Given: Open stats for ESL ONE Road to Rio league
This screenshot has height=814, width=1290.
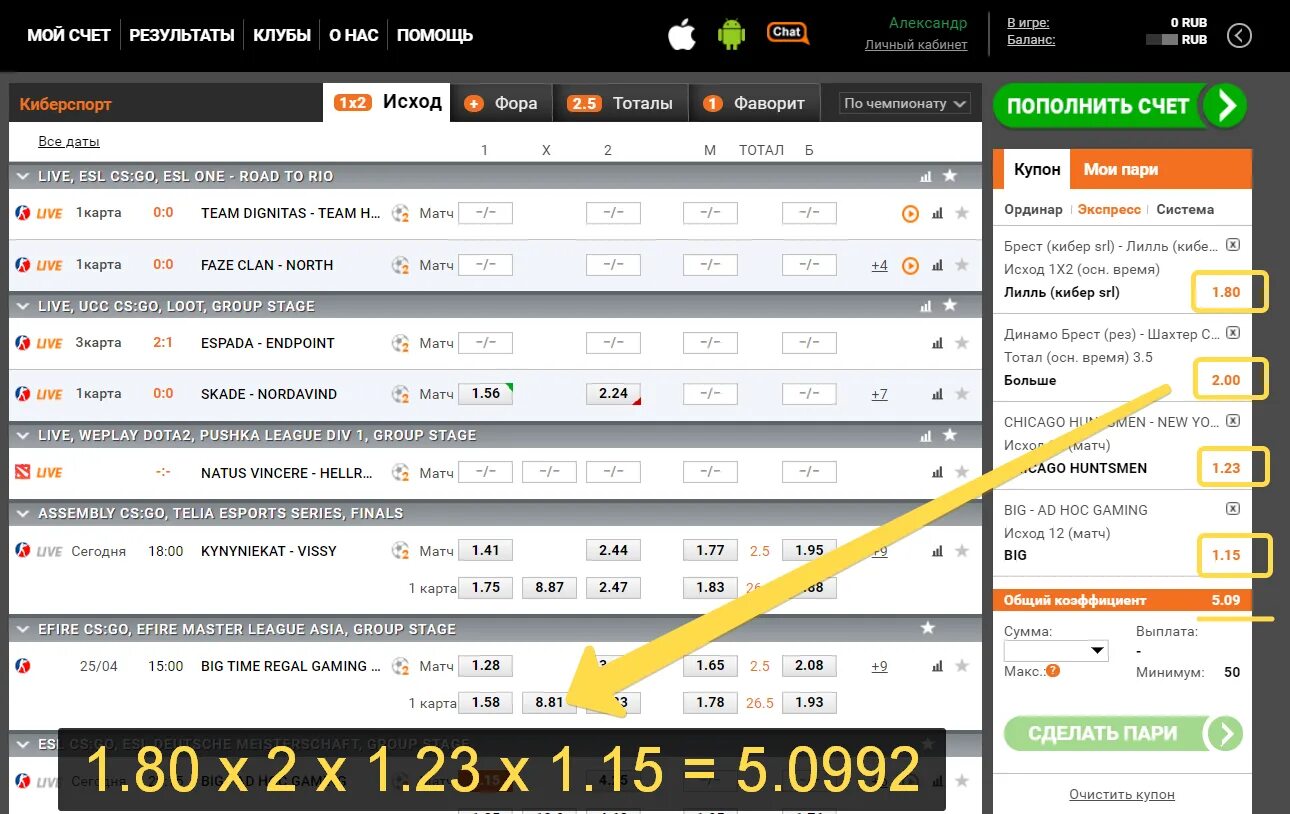Looking at the screenshot, I should click(x=926, y=176).
